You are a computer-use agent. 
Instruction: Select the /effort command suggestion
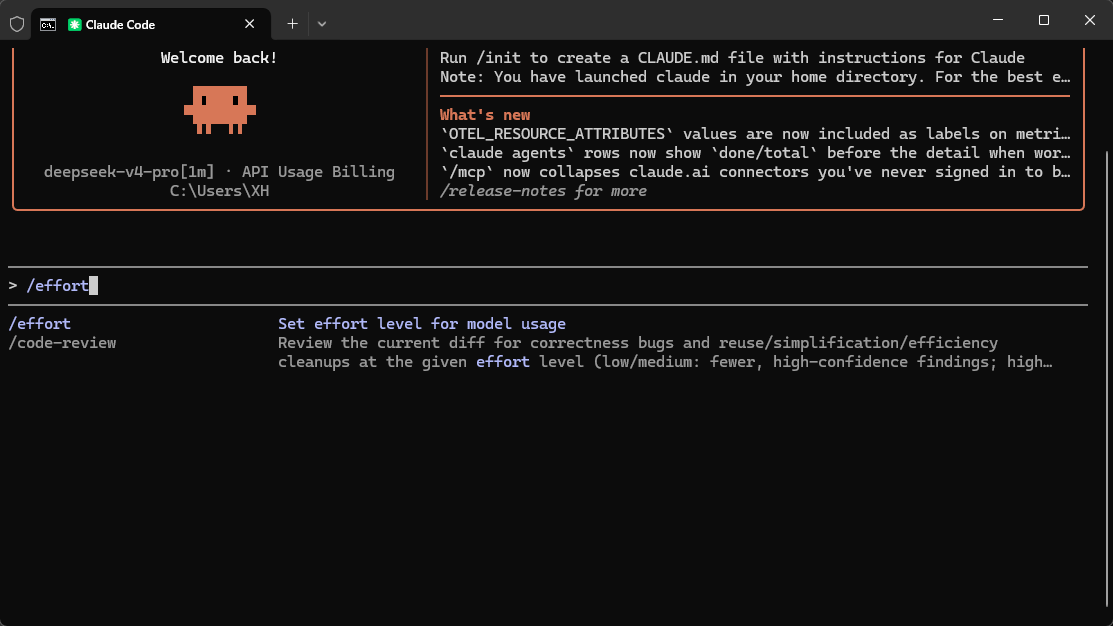point(40,324)
